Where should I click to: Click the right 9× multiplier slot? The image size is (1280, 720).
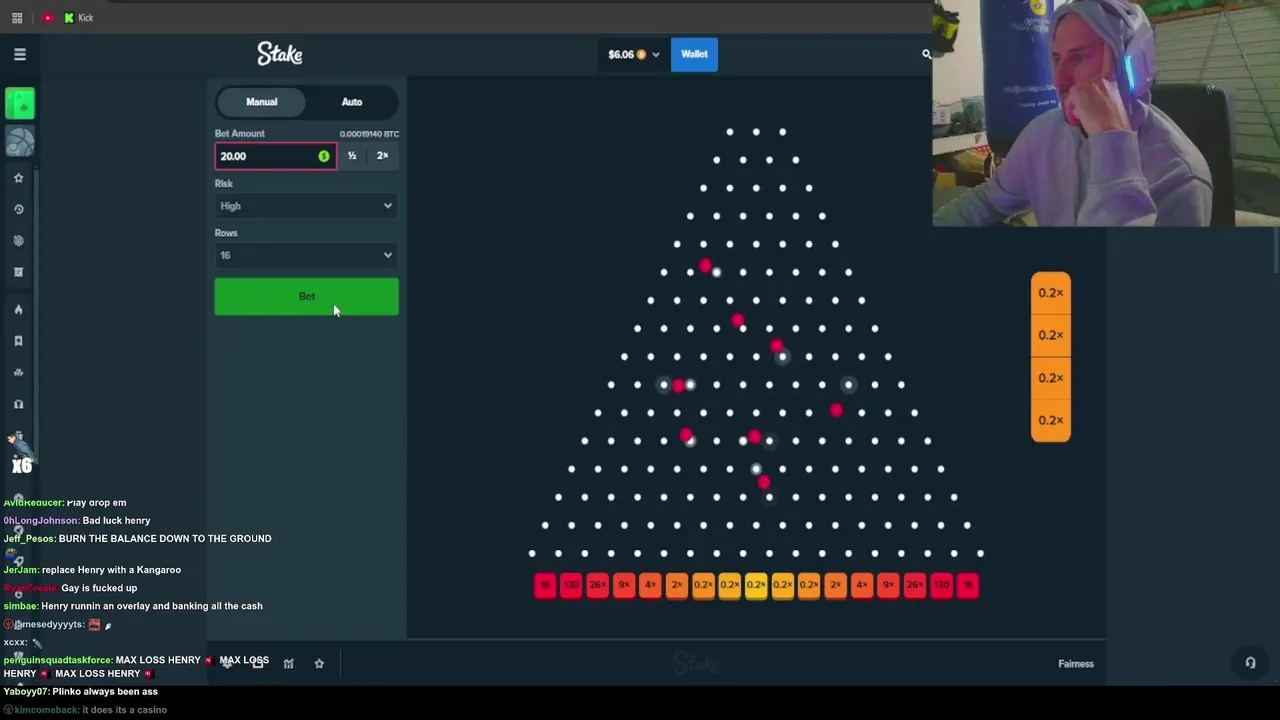tap(888, 585)
